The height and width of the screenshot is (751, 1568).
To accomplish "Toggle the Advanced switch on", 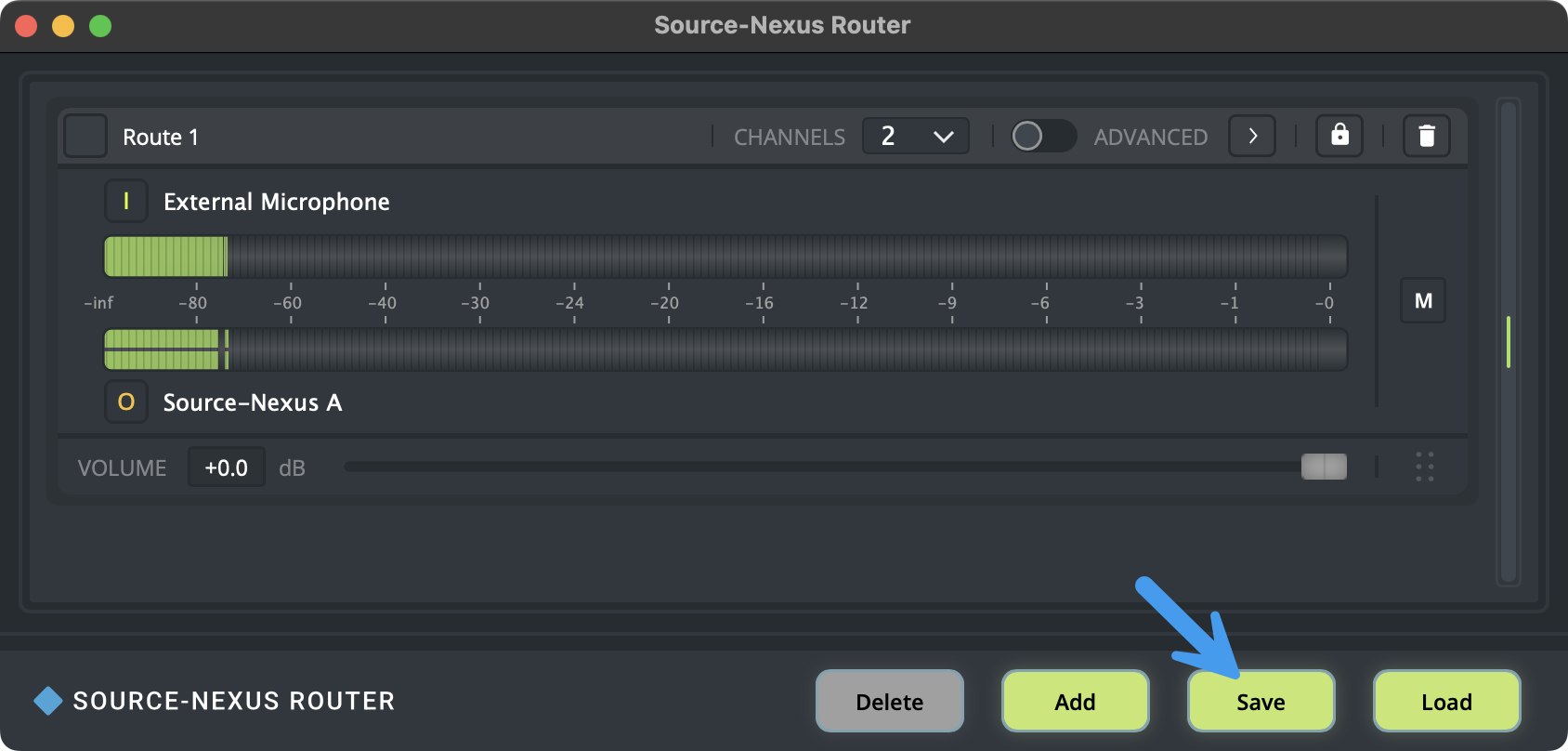I will click(x=1042, y=137).
